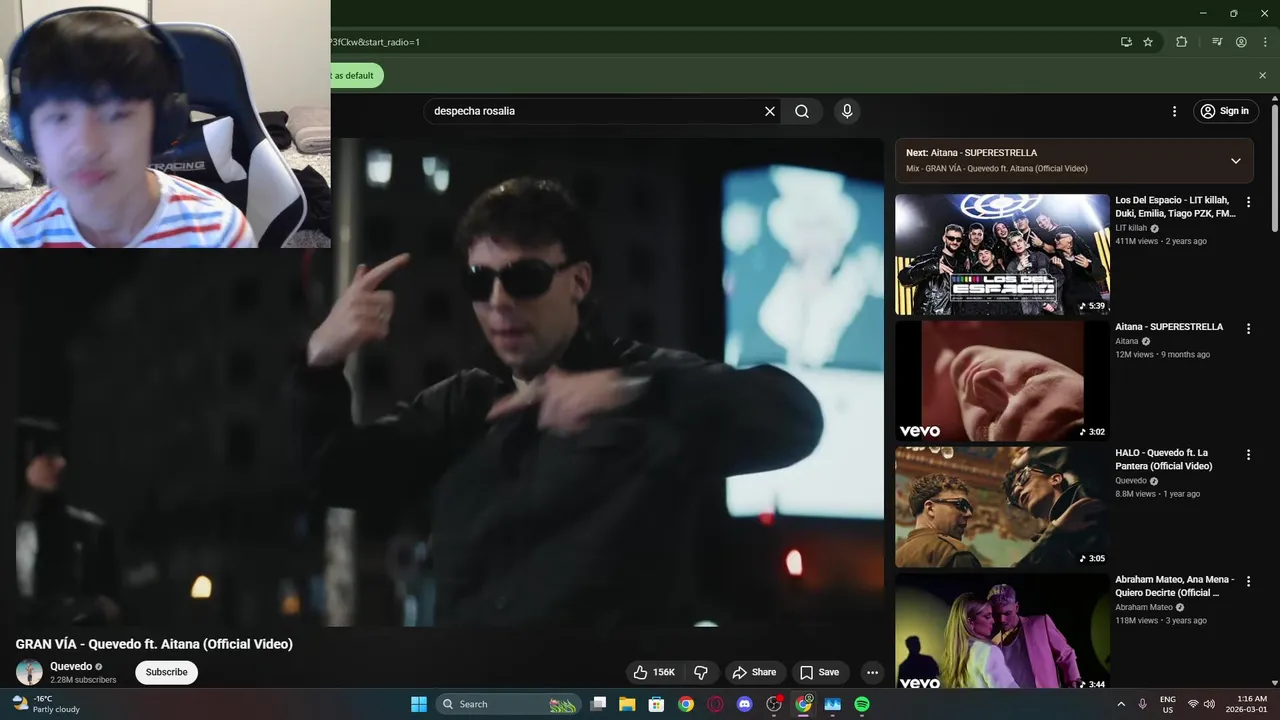1280x720 pixels.
Task: Click the Sign in button
Action: tap(1225, 111)
